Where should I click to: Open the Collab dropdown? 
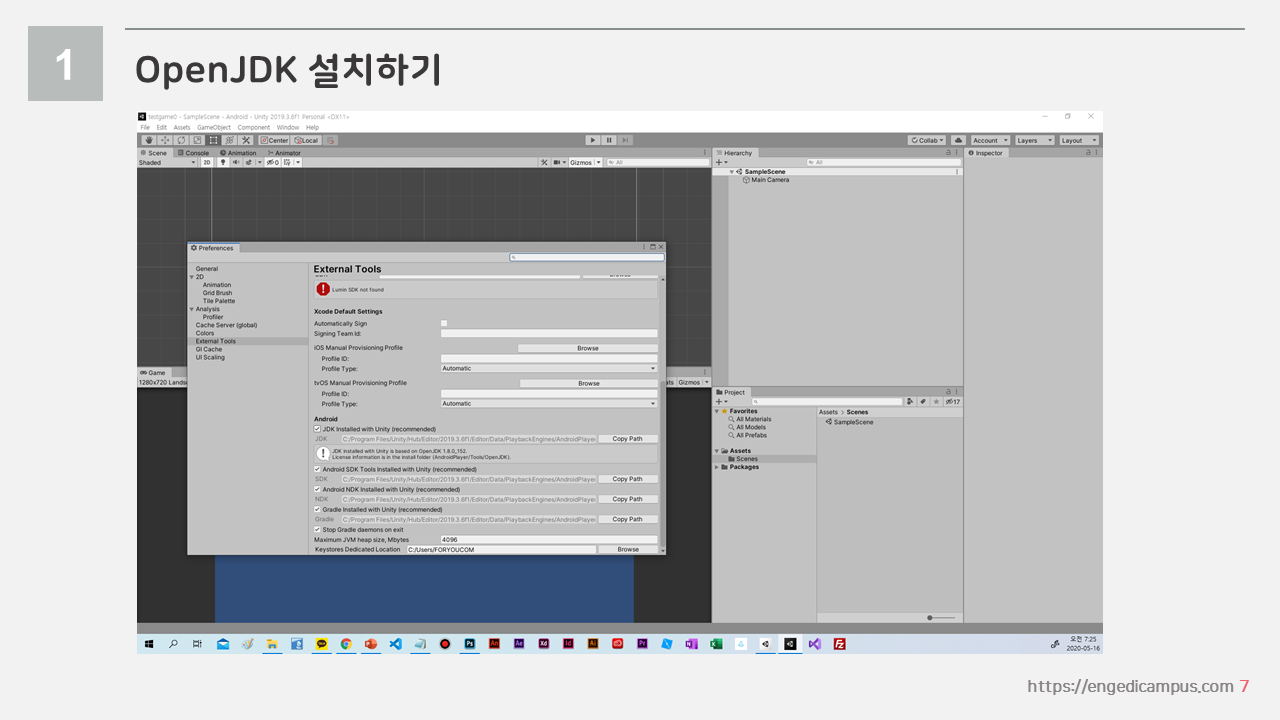tap(927, 140)
